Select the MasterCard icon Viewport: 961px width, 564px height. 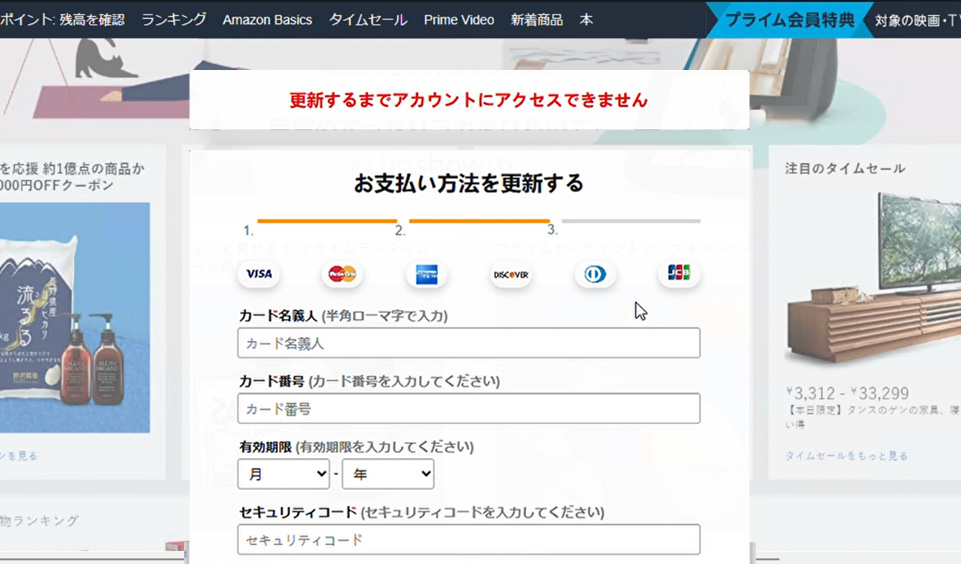click(x=342, y=274)
